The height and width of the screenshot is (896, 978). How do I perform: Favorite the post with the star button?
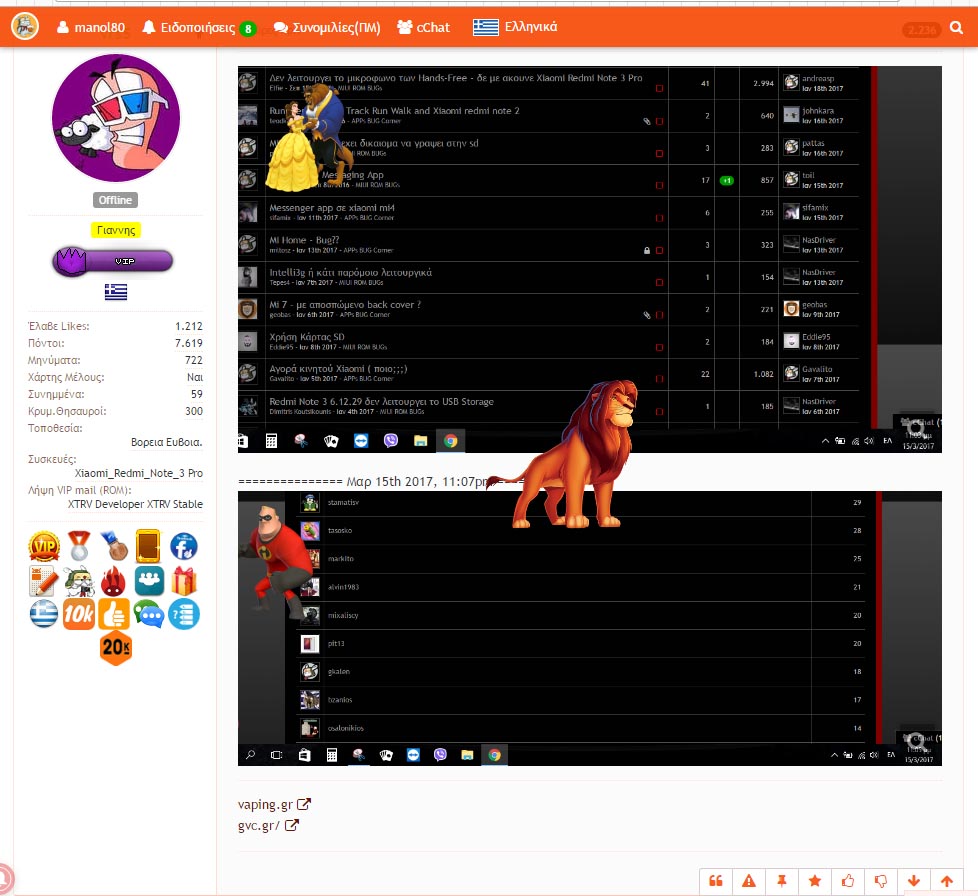point(815,881)
